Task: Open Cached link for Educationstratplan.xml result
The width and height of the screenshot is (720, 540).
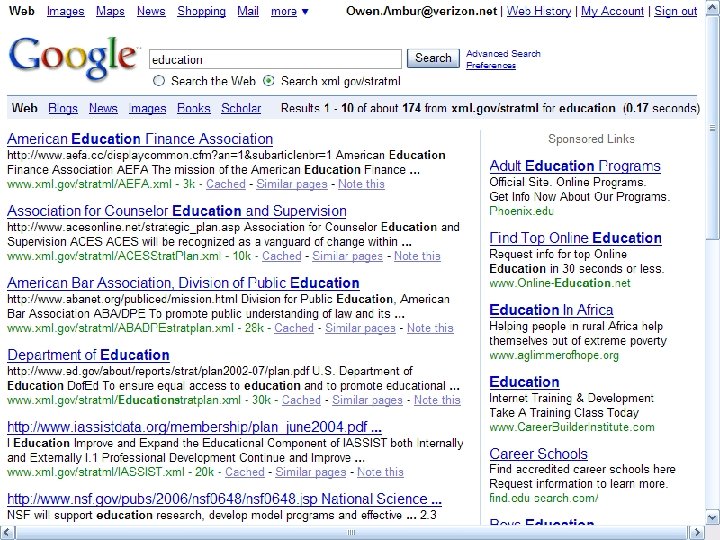Action: [301, 400]
